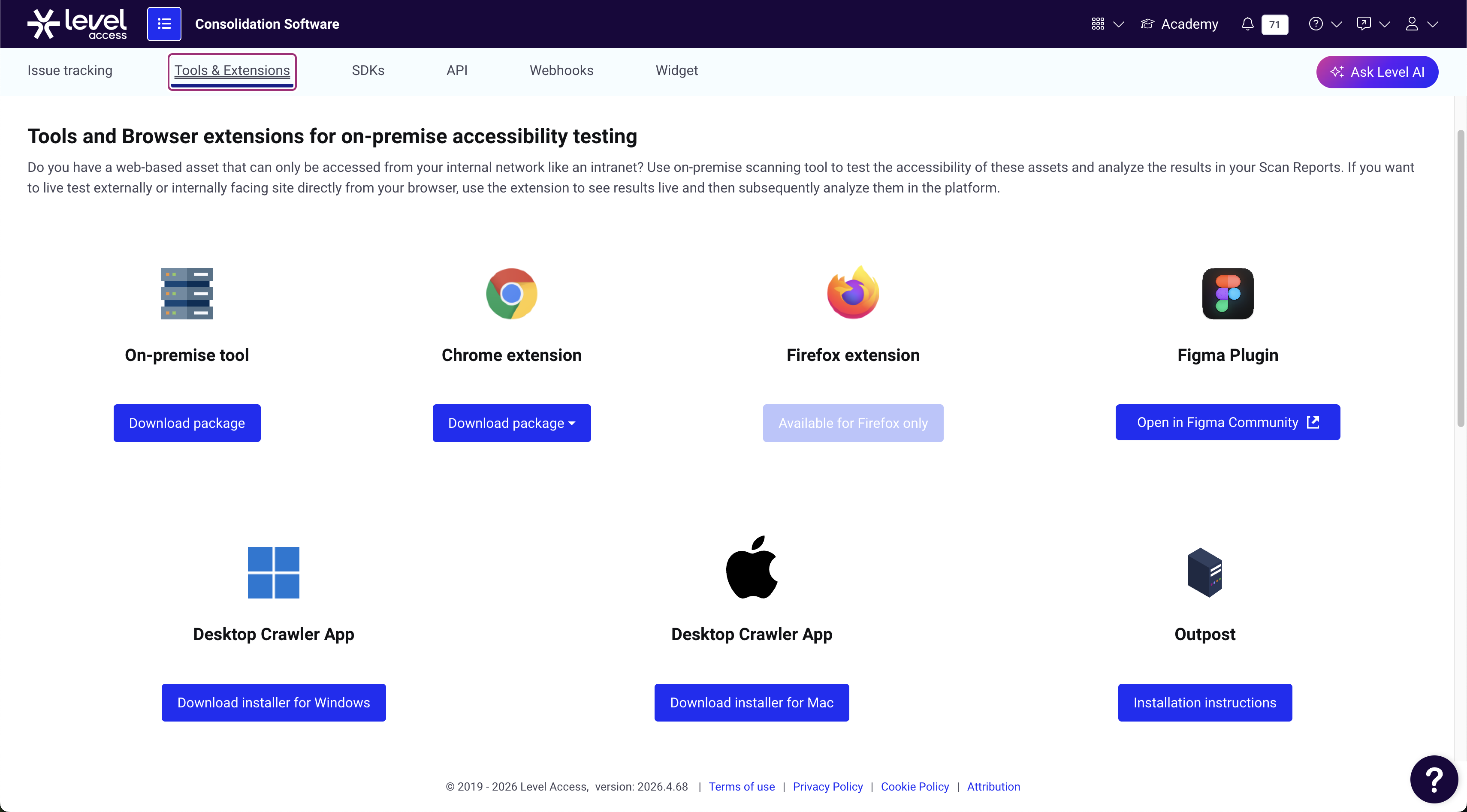The image size is (1467, 812).
Task: Switch to Issue tracking tab
Action: coord(70,71)
